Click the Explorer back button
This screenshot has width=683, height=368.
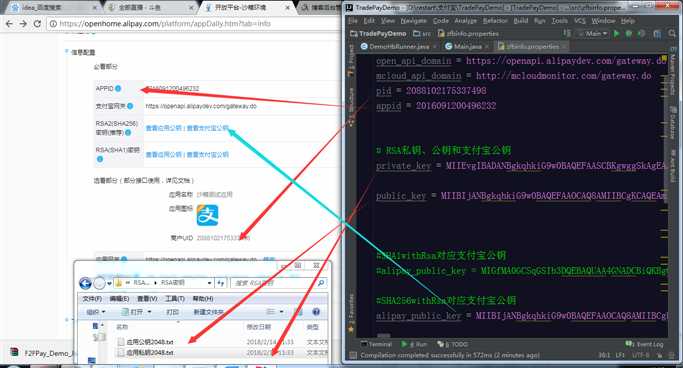tap(85, 284)
